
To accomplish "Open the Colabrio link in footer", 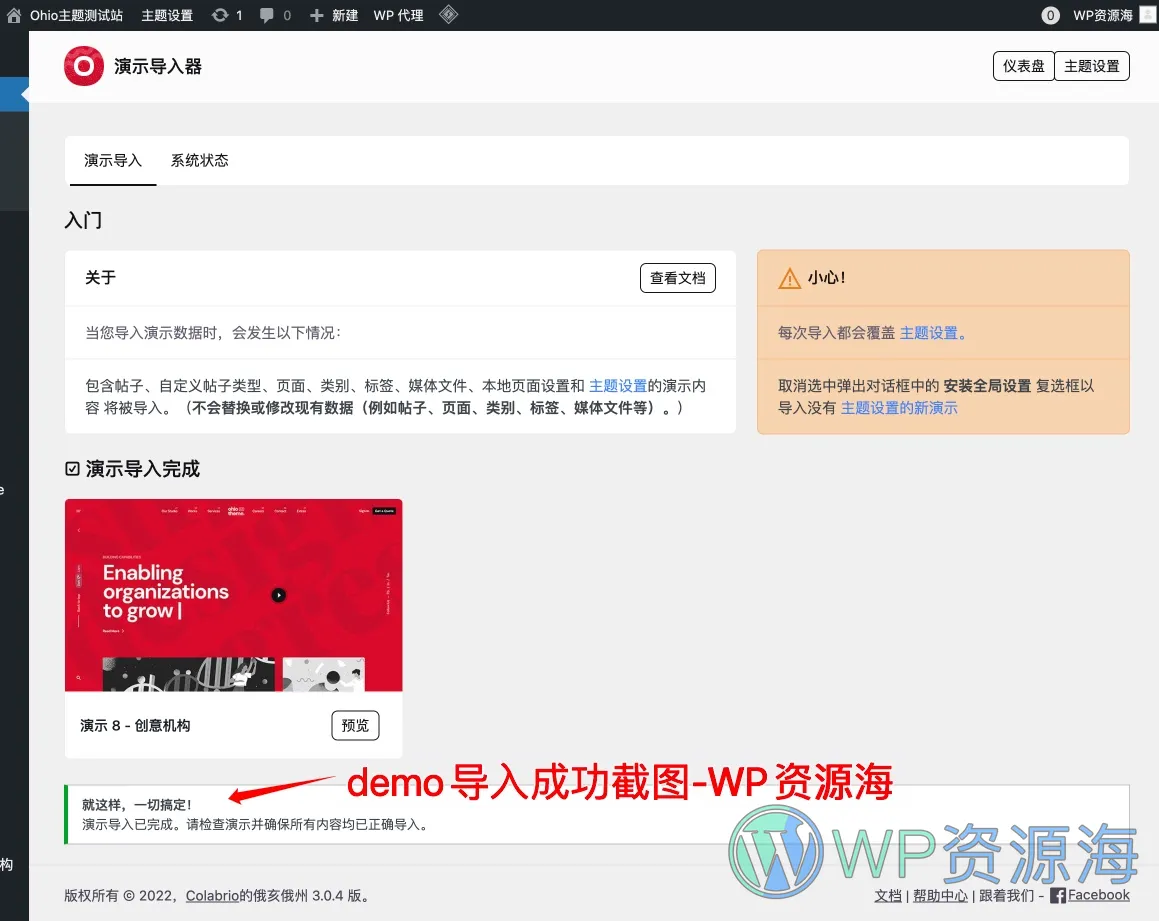I will [211, 896].
